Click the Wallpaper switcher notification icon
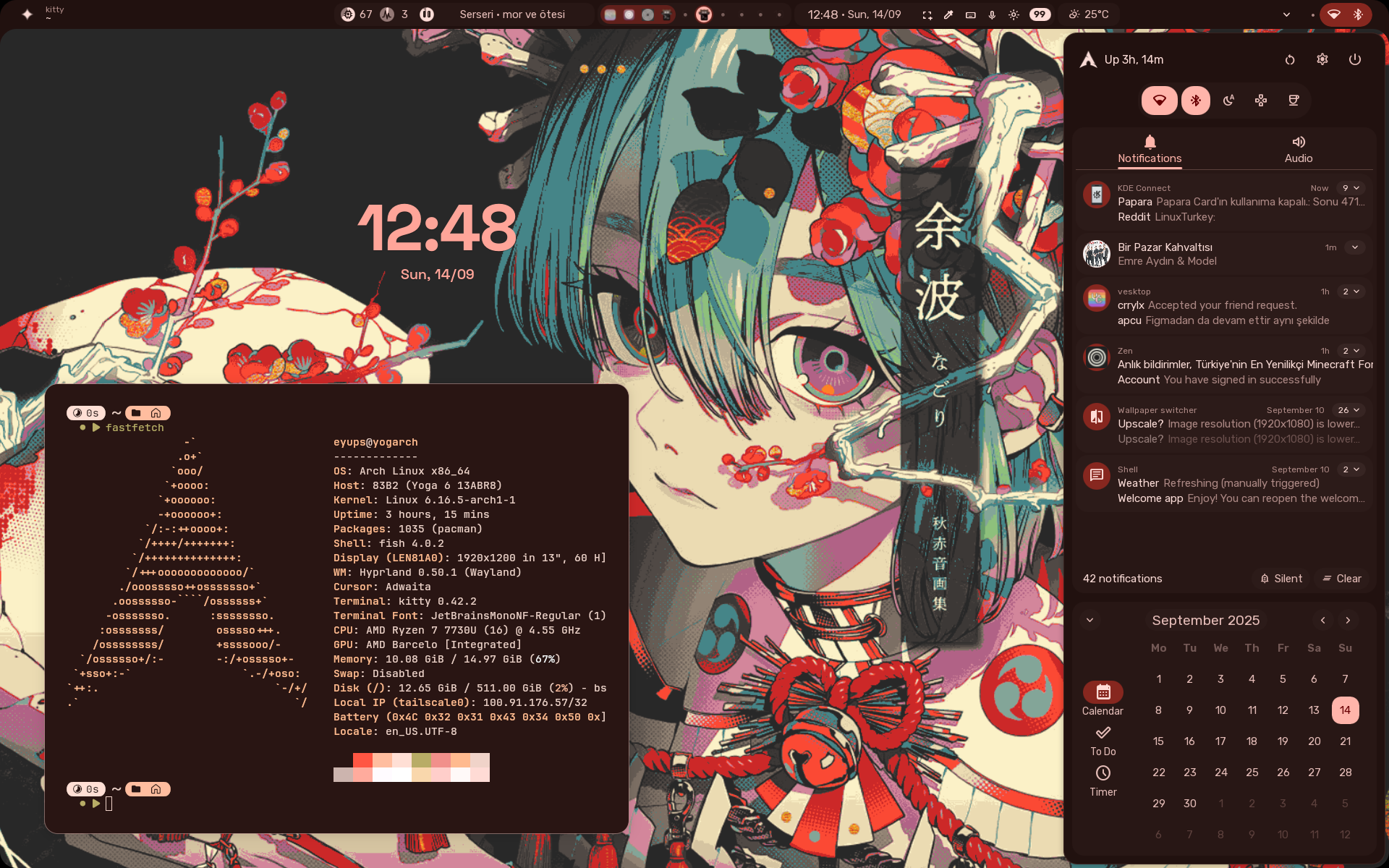The image size is (1389, 868). [x=1097, y=417]
